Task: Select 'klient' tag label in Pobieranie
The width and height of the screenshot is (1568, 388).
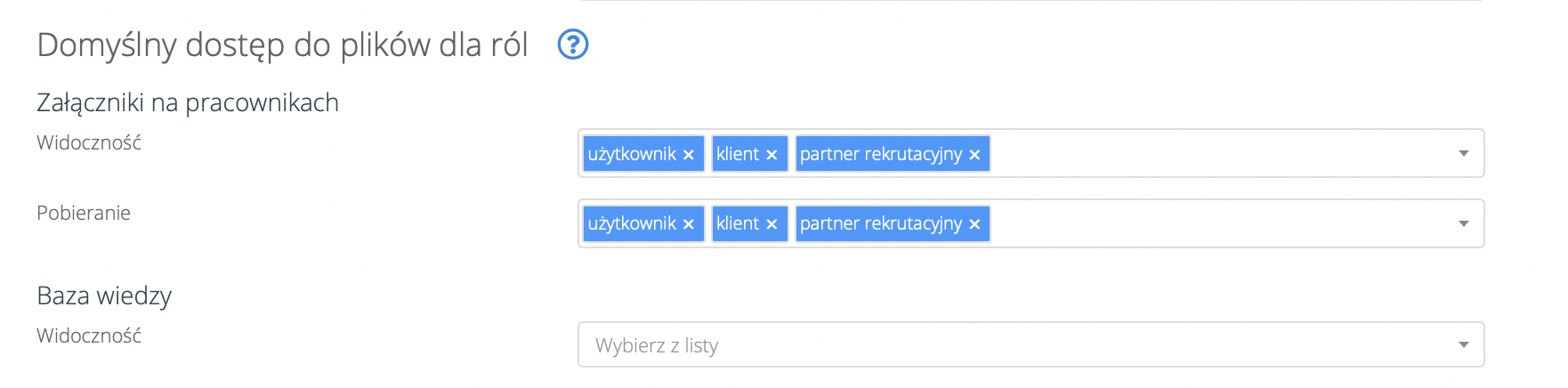Action: click(x=738, y=223)
